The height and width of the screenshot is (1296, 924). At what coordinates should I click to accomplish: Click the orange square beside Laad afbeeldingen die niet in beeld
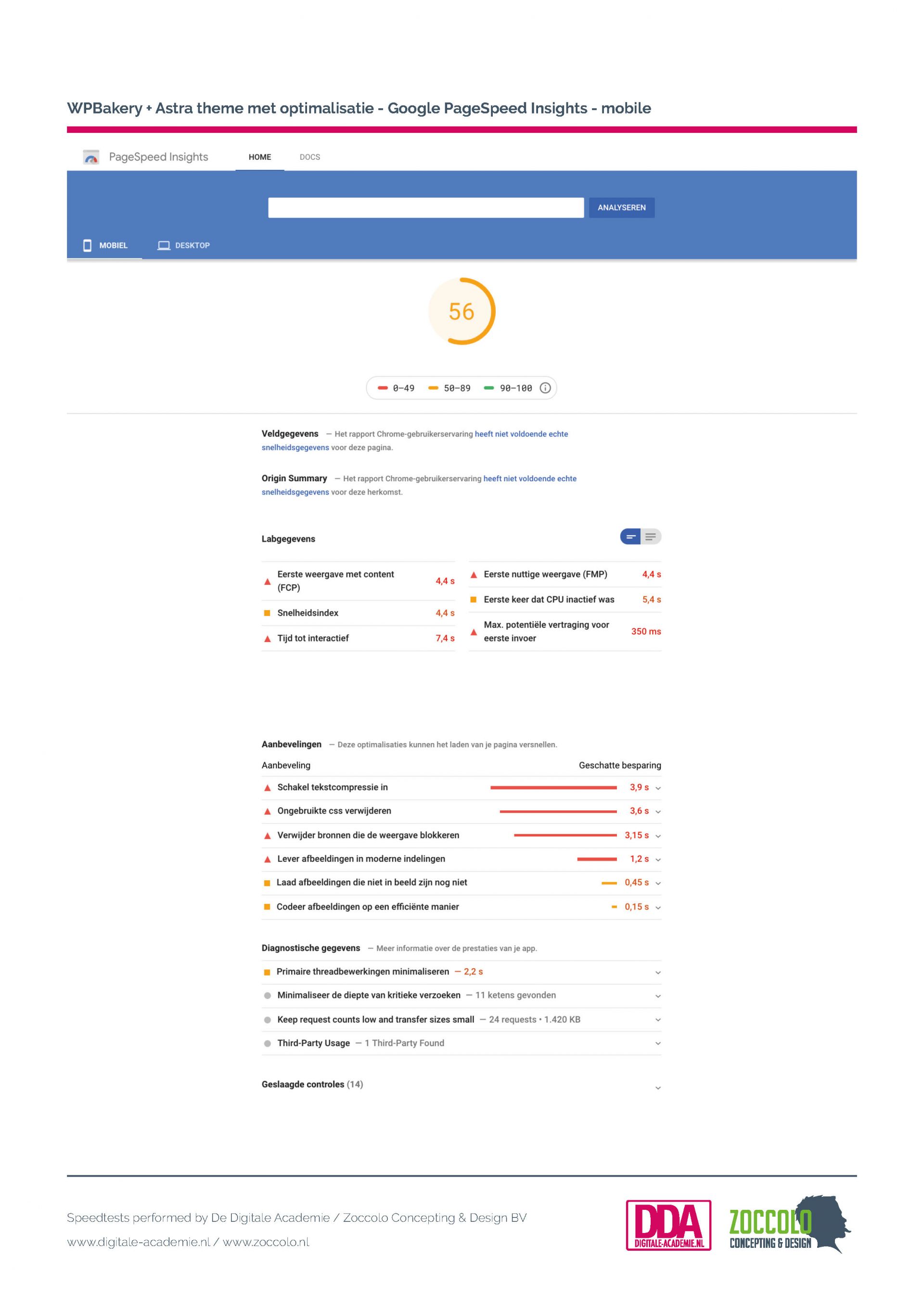[267, 883]
